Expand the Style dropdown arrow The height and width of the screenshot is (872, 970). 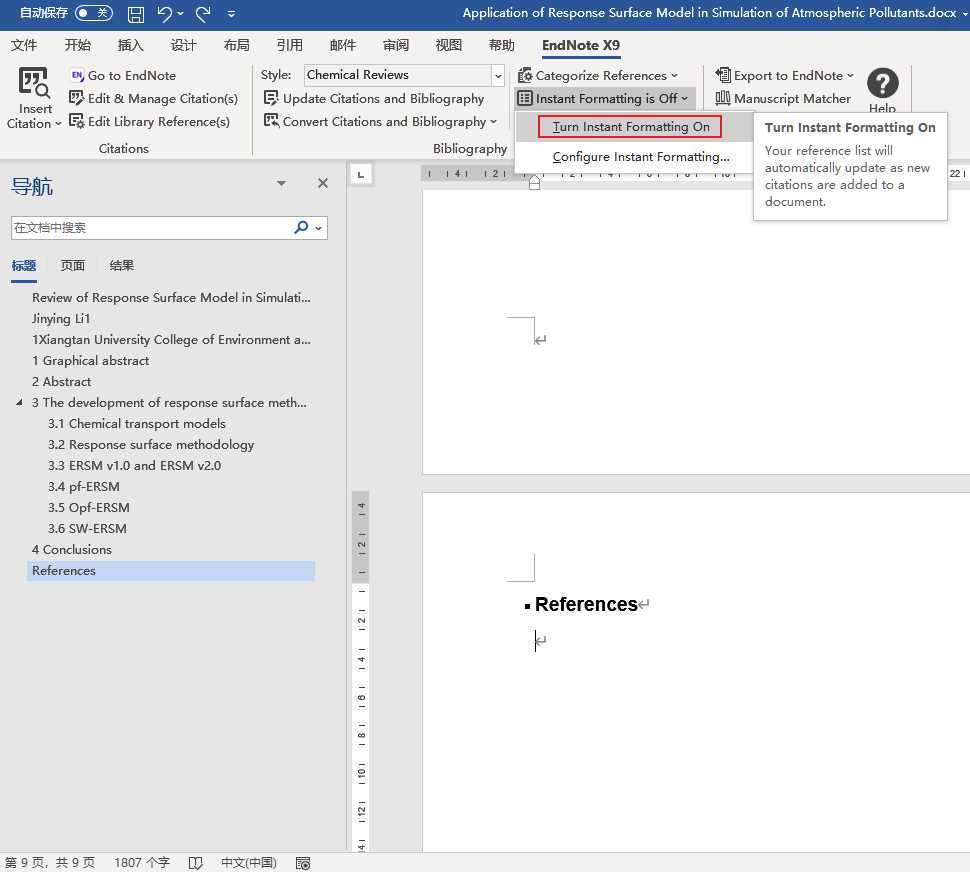click(x=498, y=75)
